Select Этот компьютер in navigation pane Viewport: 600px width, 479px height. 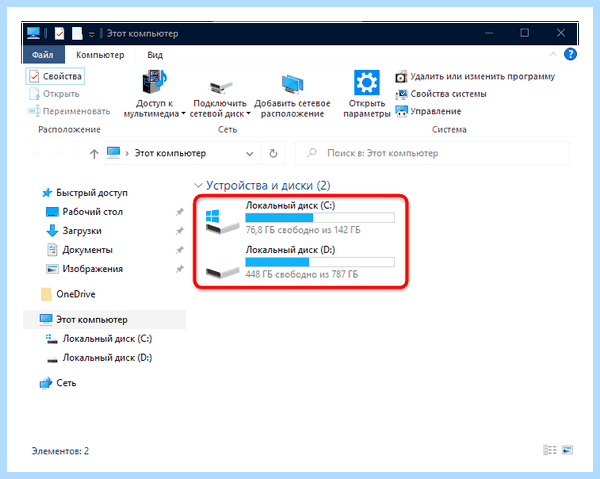pos(104,319)
